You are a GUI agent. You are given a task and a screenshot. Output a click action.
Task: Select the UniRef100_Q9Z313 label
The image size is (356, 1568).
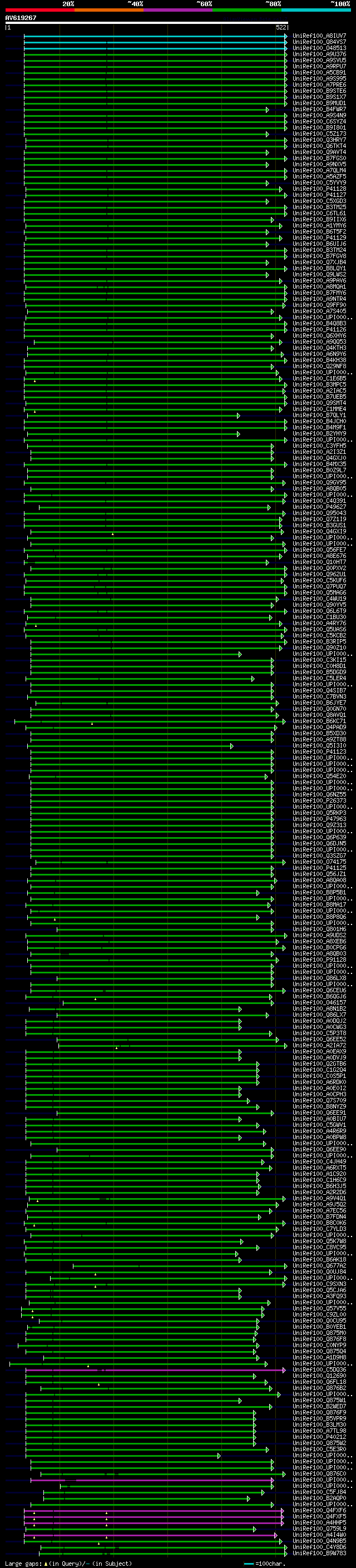[x=319, y=825]
